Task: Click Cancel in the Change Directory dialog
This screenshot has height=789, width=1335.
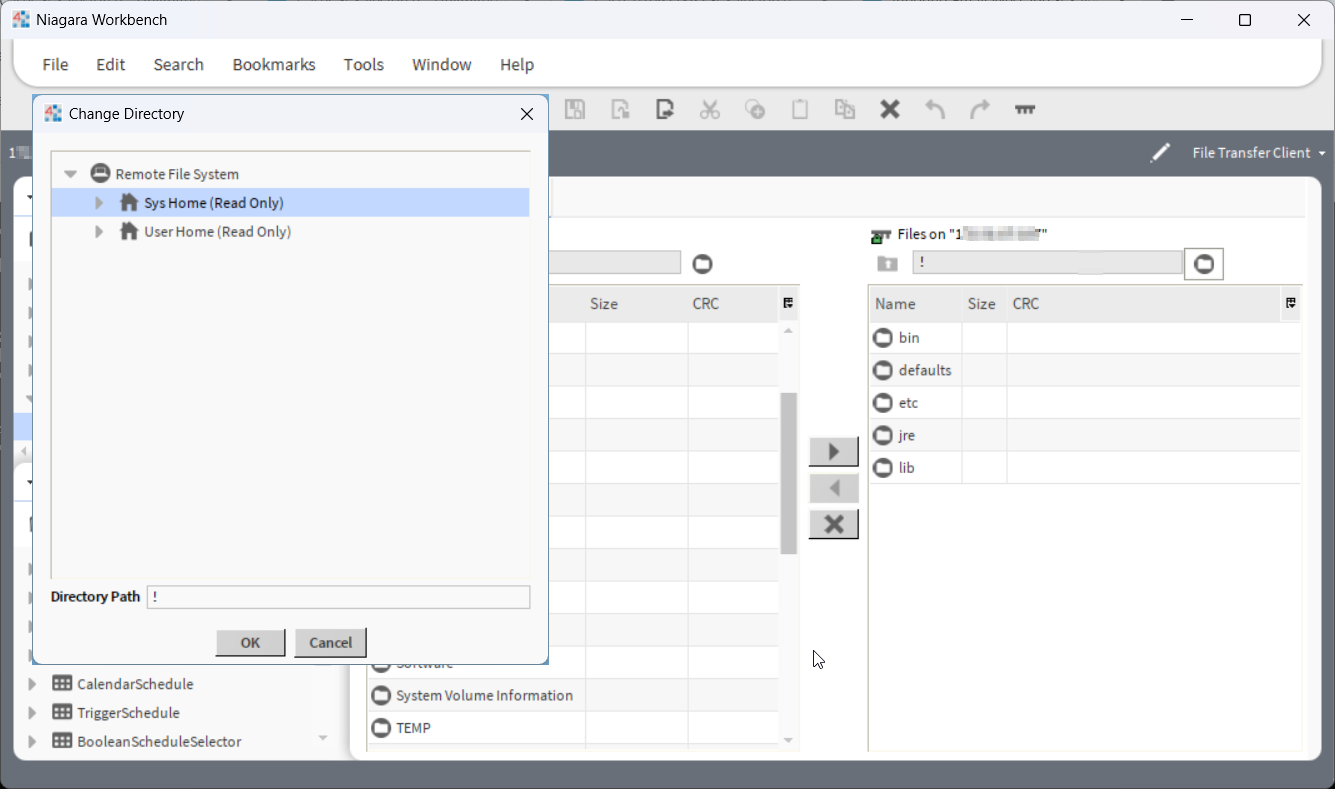Action: coord(331,643)
